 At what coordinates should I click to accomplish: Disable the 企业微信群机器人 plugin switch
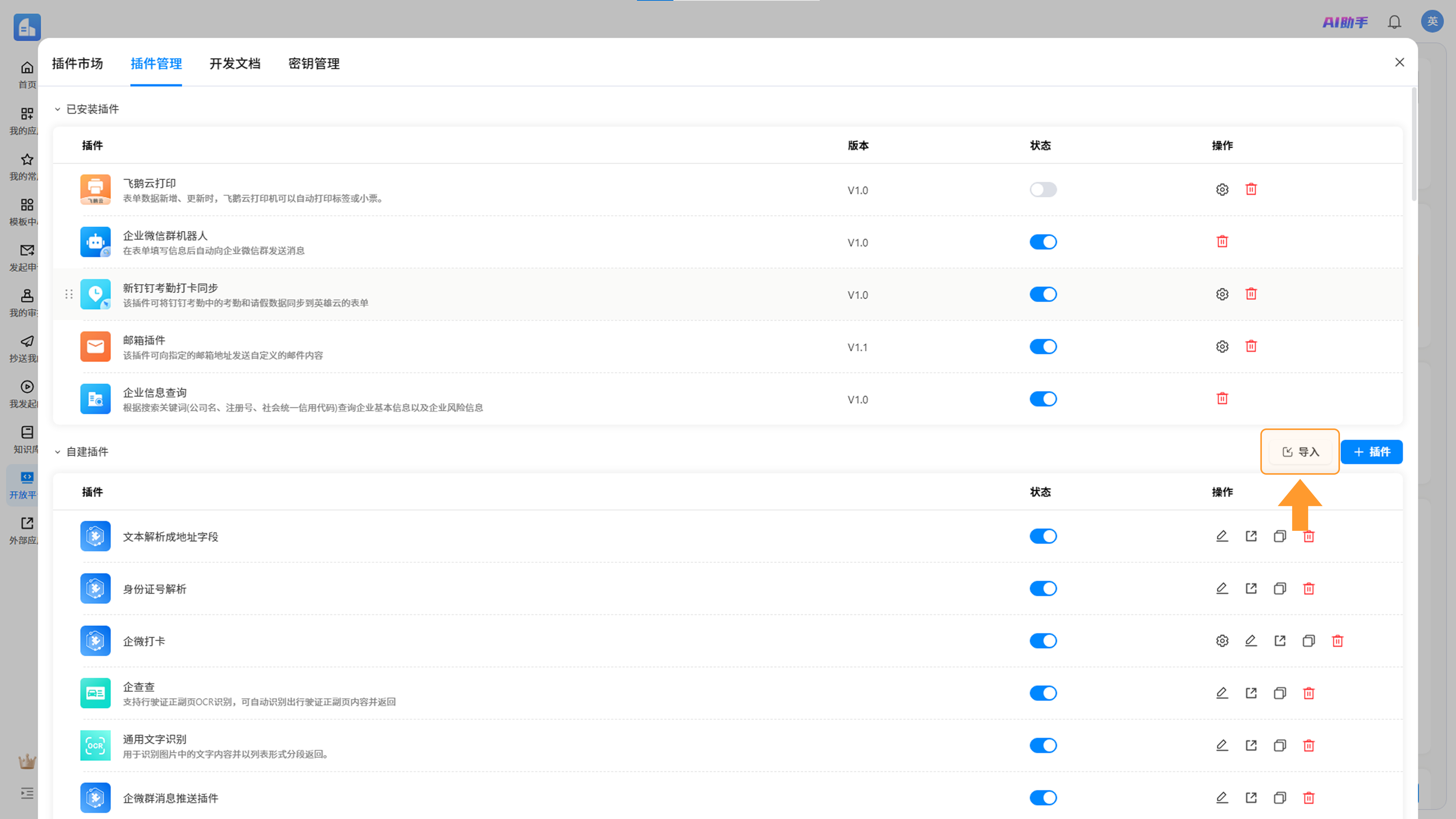pyautogui.click(x=1043, y=242)
